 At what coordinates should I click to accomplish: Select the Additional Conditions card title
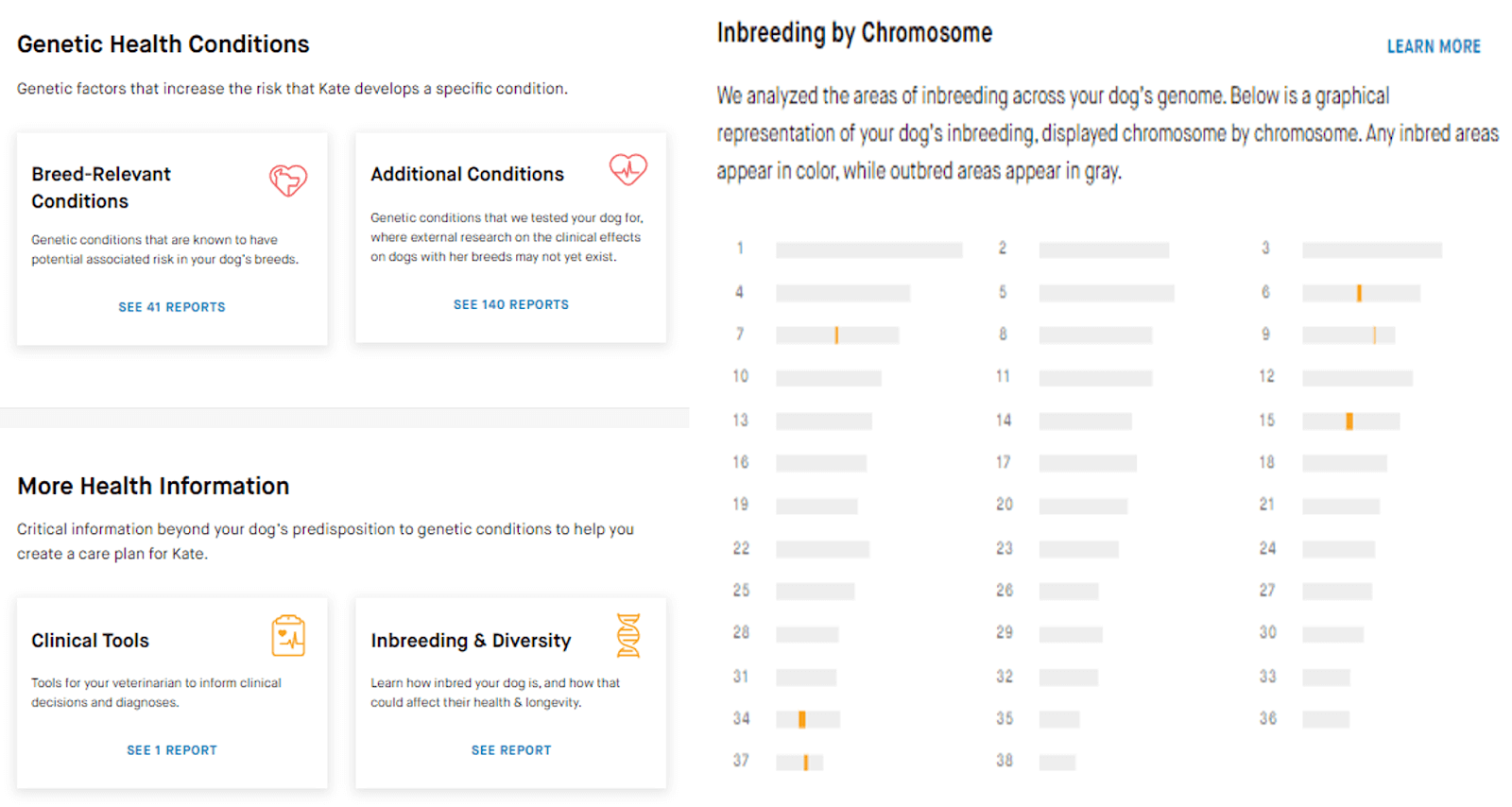[467, 174]
